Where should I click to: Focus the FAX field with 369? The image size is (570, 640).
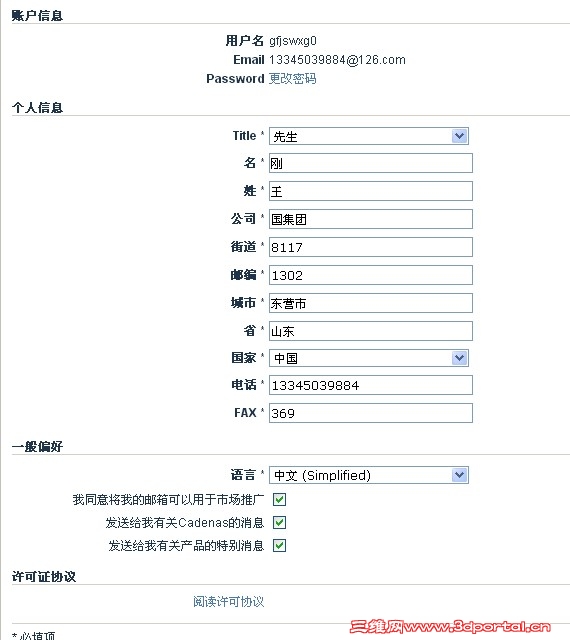point(371,413)
